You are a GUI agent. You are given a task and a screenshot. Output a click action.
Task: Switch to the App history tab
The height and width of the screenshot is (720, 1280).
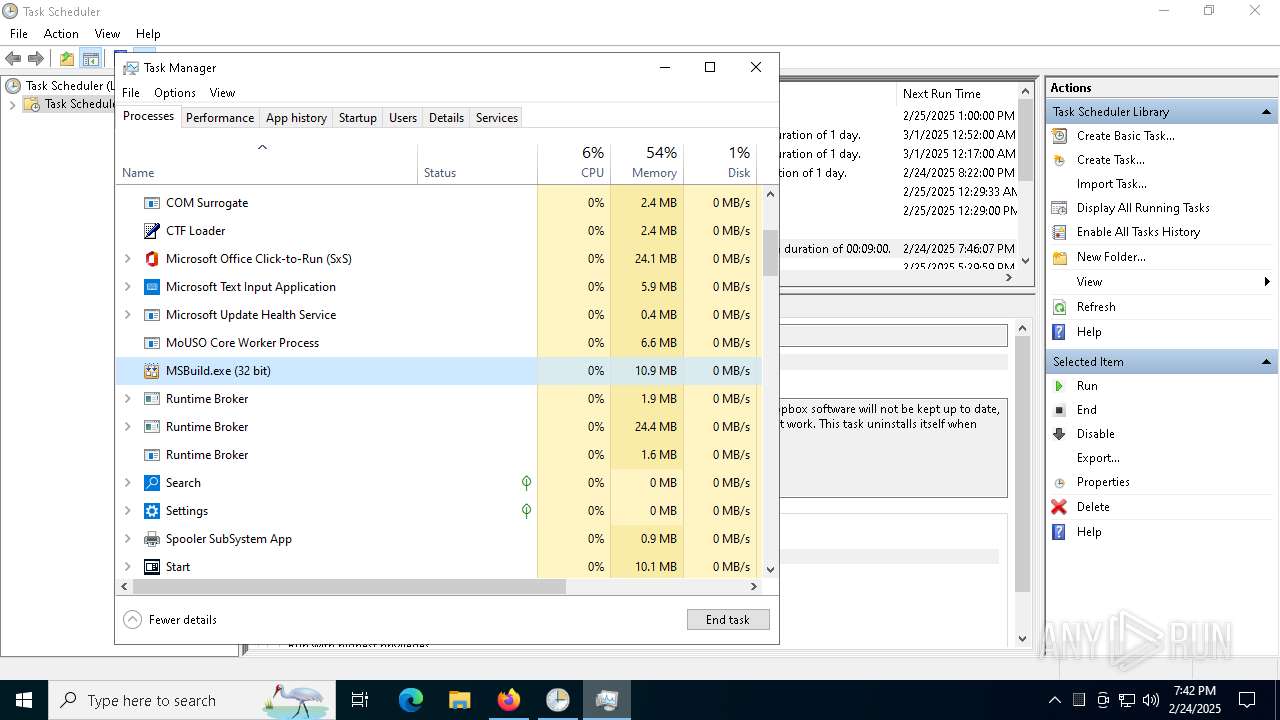pos(296,118)
